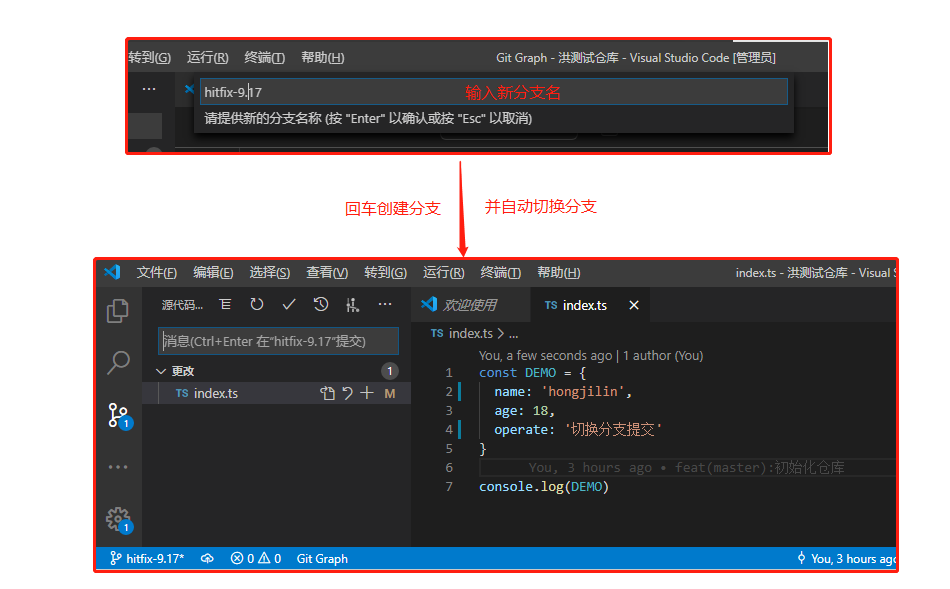Screen dimensions: 950x589
Task: Open the Explorer sidebar icon
Action: tap(118, 311)
